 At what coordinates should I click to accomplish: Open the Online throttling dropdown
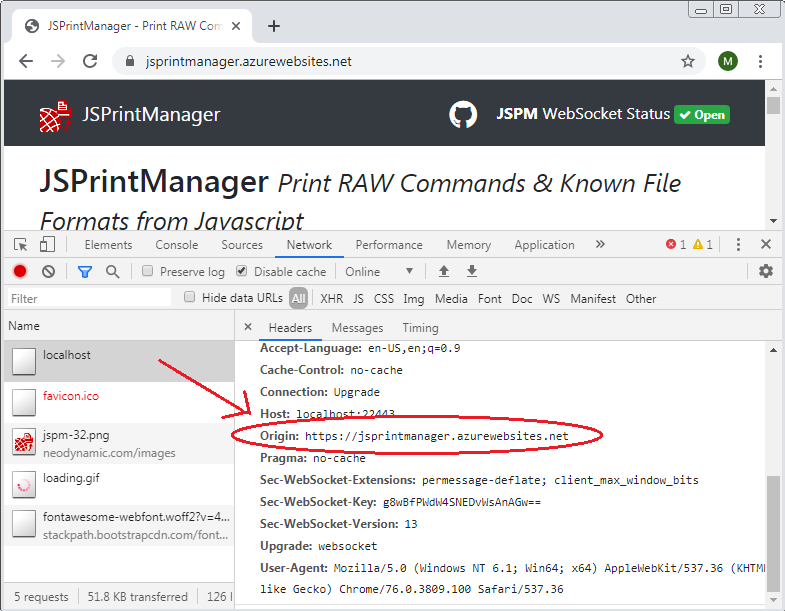379,271
